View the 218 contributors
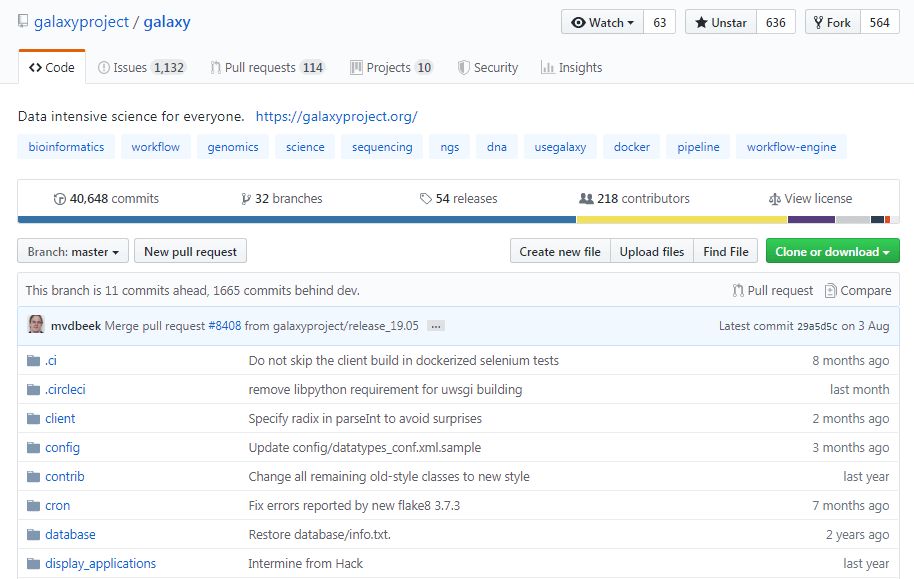This screenshot has height=579, width=914. (634, 199)
